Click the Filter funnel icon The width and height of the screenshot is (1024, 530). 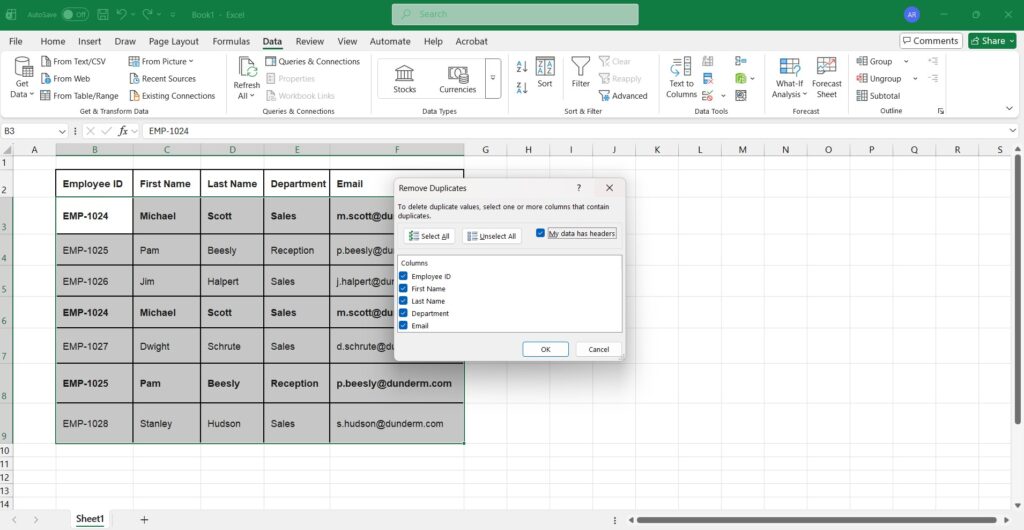[580, 66]
